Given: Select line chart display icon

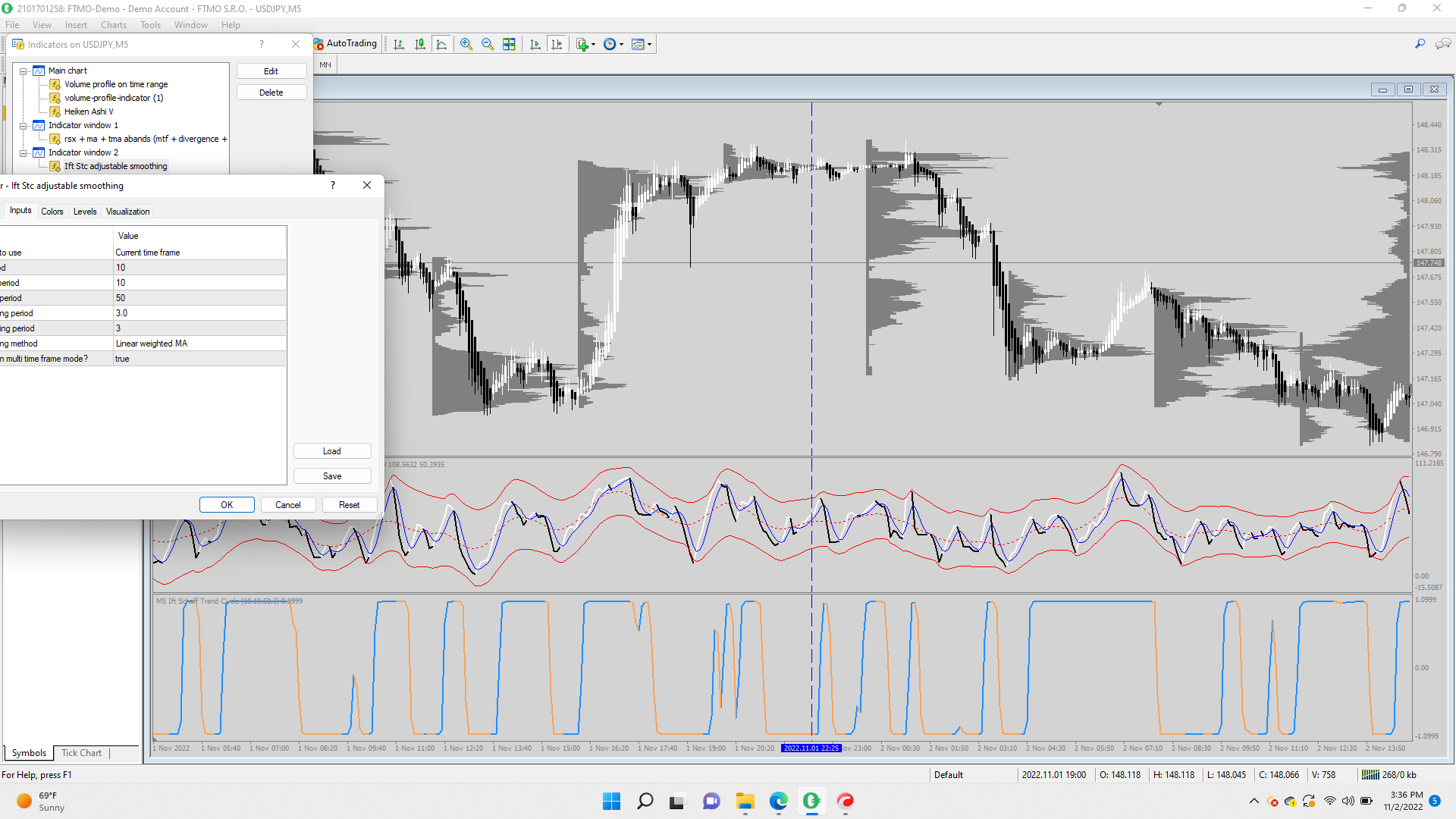Looking at the screenshot, I should 441,44.
